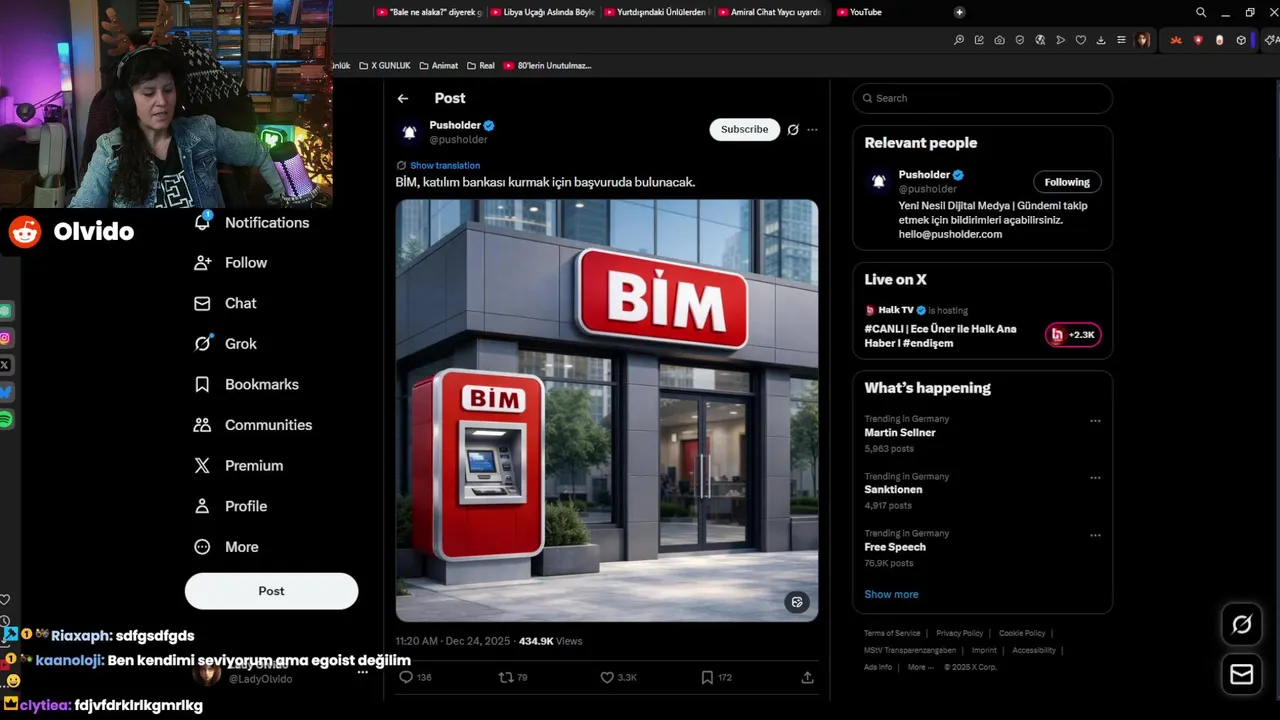
Task: Click Show more under What's happening
Action: pyautogui.click(x=891, y=594)
